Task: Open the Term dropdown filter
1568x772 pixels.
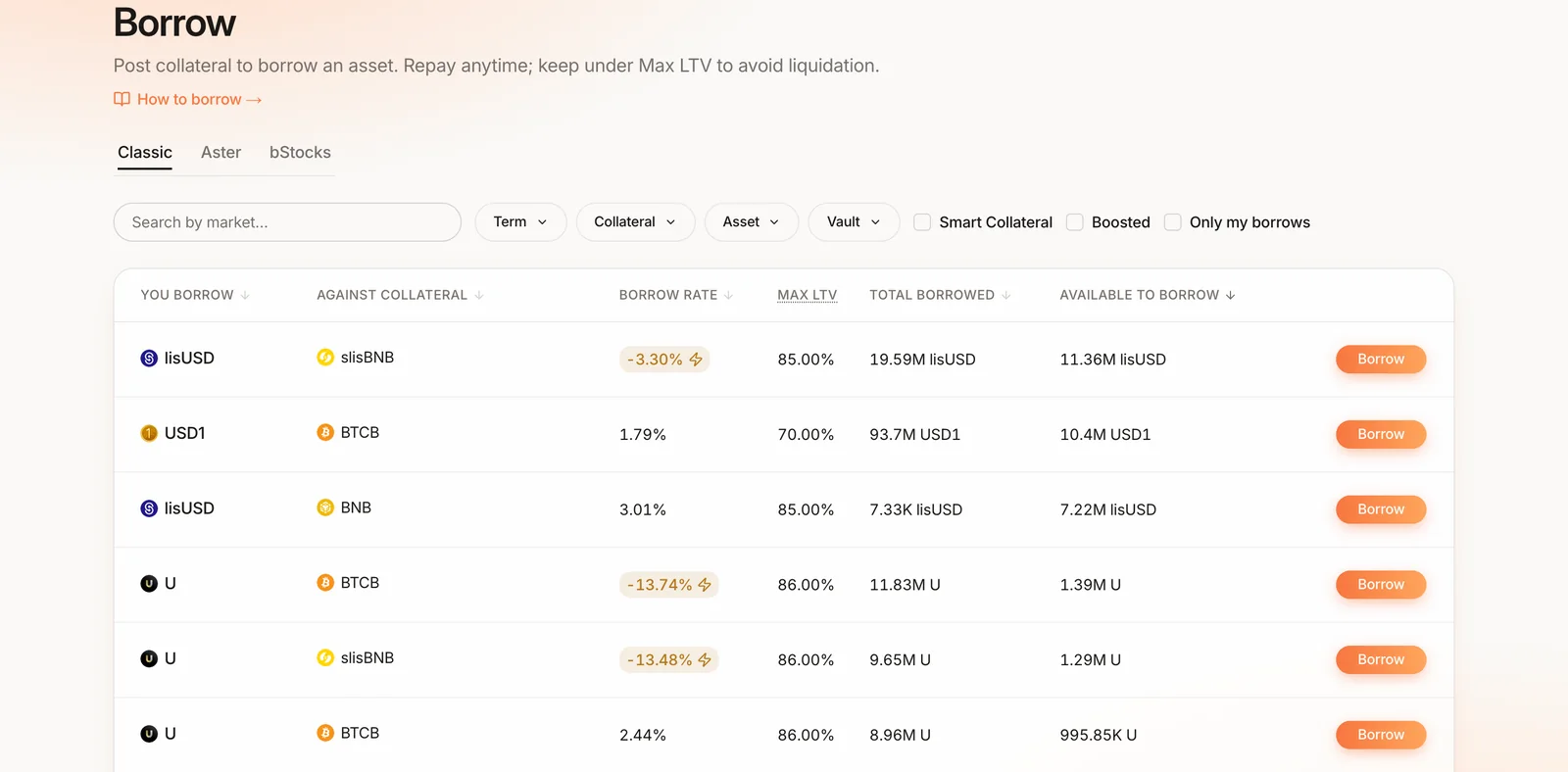Action: (x=520, y=222)
